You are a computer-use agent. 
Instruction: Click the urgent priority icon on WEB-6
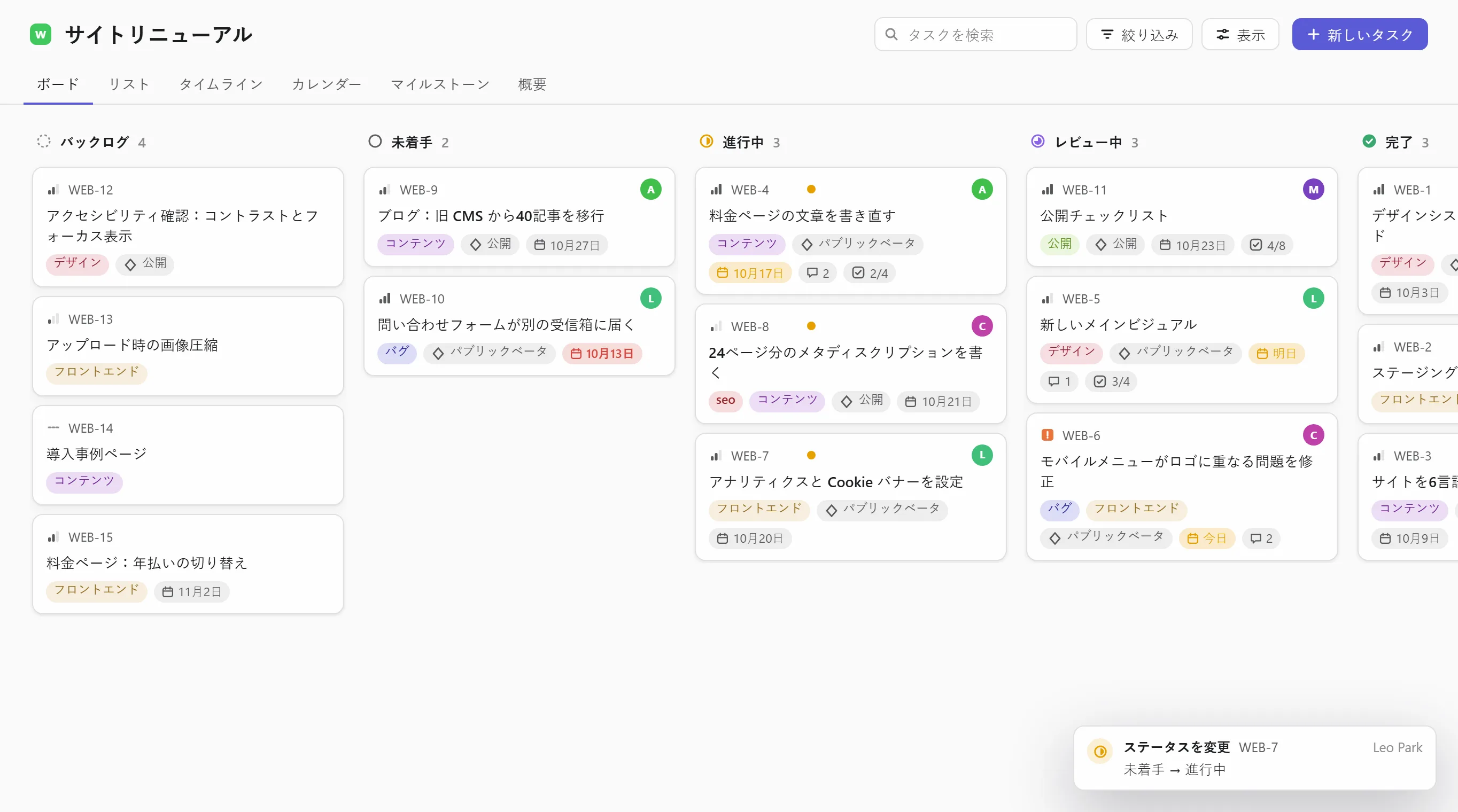click(1047, 435)
